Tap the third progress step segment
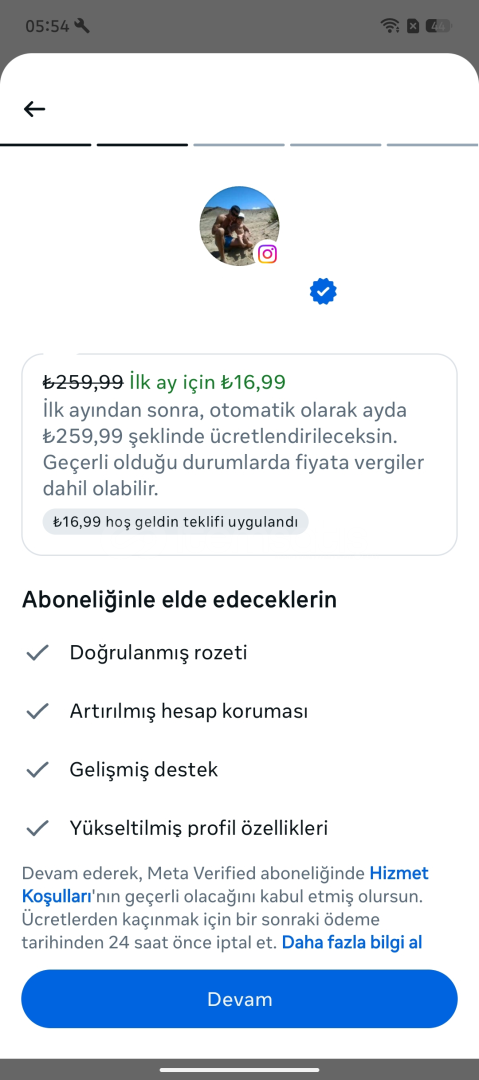 [x=239, y=145]
